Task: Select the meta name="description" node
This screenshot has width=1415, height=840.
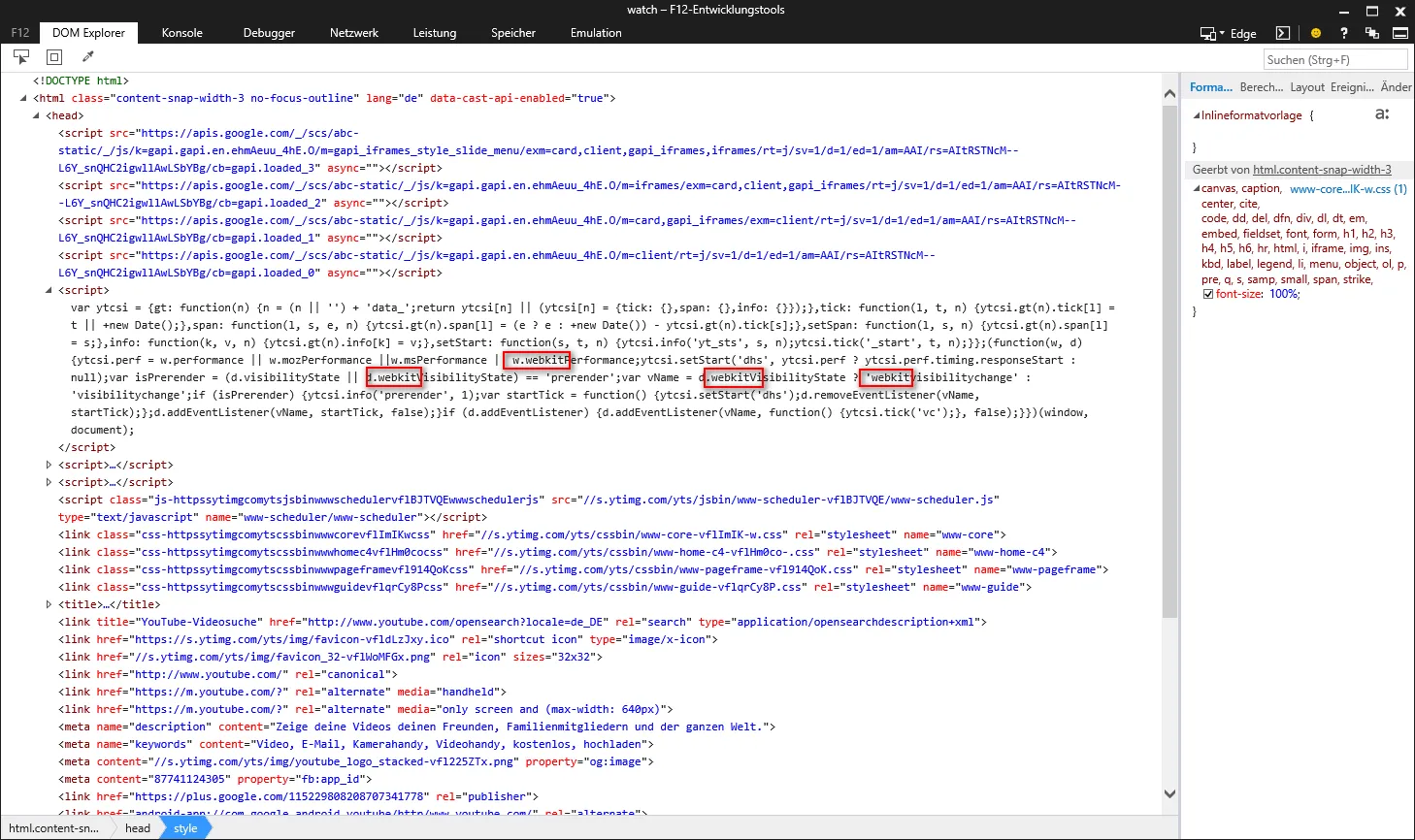Action: point(416,727)
